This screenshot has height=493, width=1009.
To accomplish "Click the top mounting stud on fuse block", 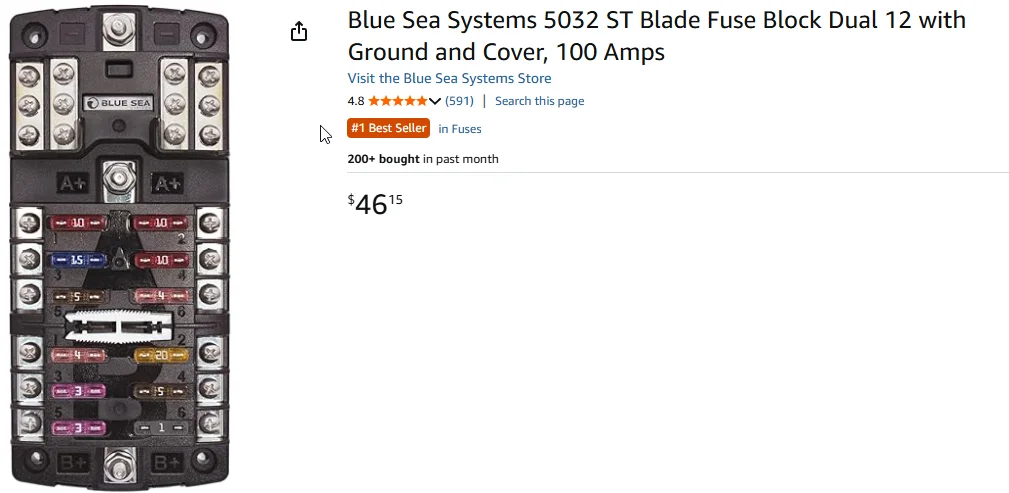I will click(x=119, y=25).
